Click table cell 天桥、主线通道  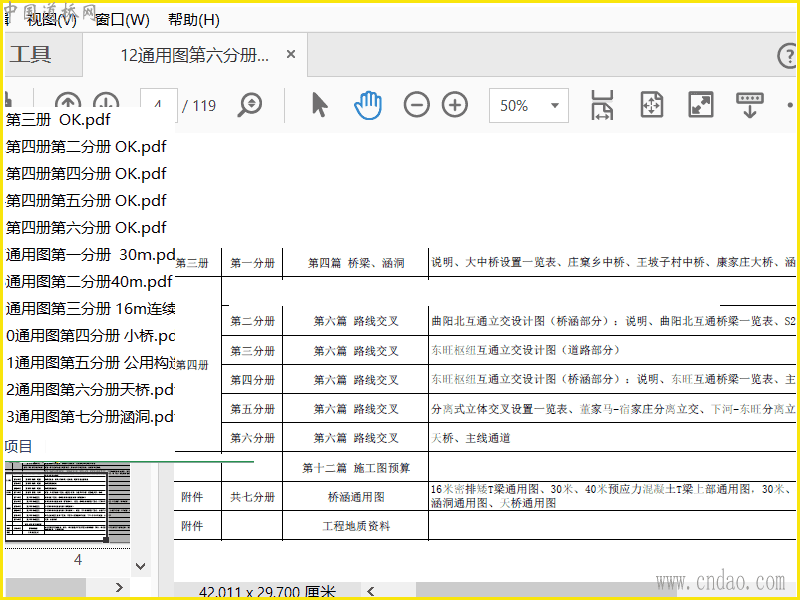tap(470, 438)
